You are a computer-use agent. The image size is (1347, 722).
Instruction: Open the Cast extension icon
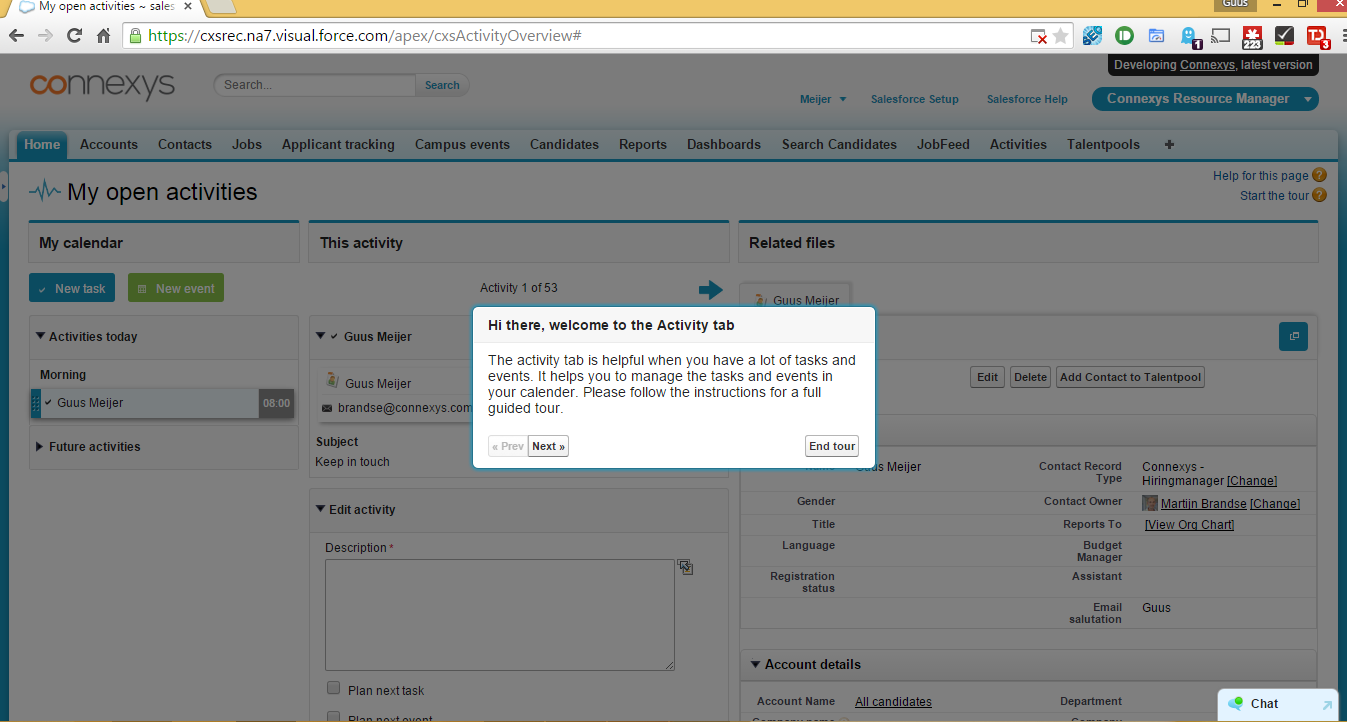tap(1220, 36)
